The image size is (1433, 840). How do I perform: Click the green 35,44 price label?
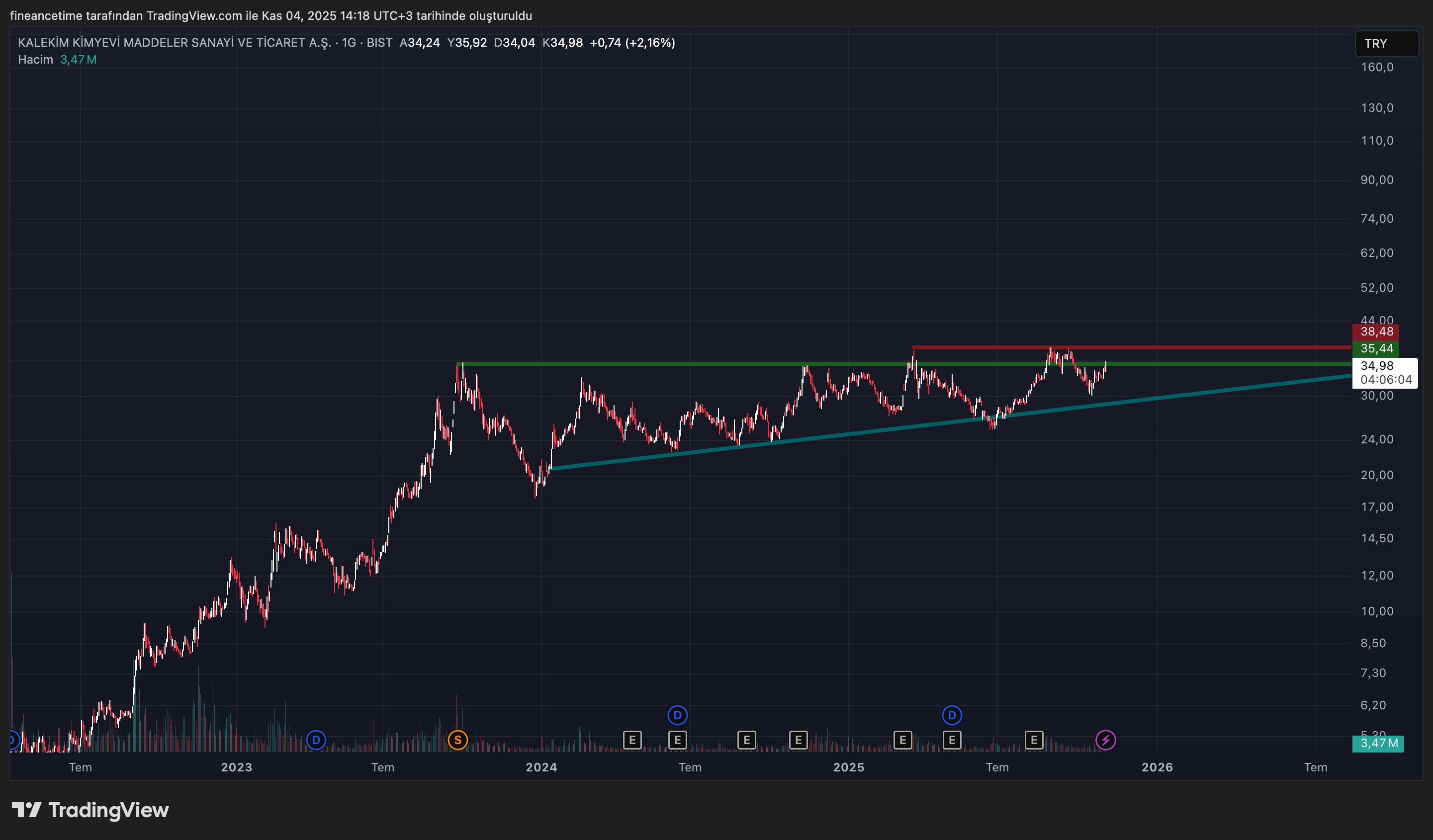pyautogui.click(x=1376, y=348)
